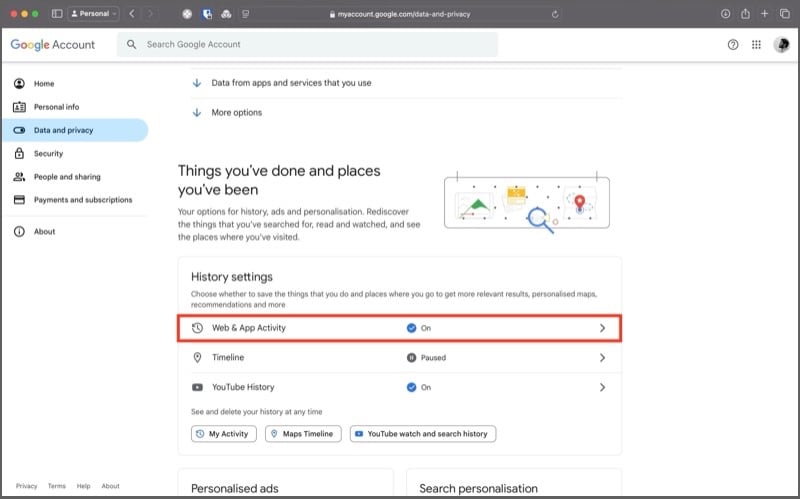The image size is (800, 499).
Task: Click the Safari share icon
Action: pos(745,14)
